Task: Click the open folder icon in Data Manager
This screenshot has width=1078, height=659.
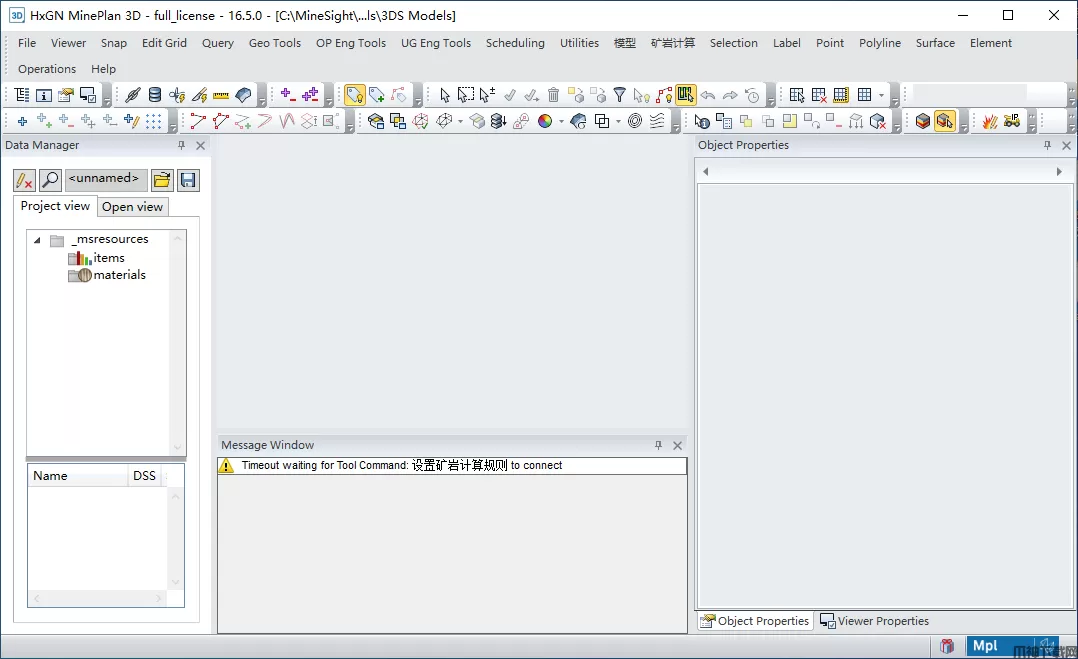Action: [x=162, y=180]
